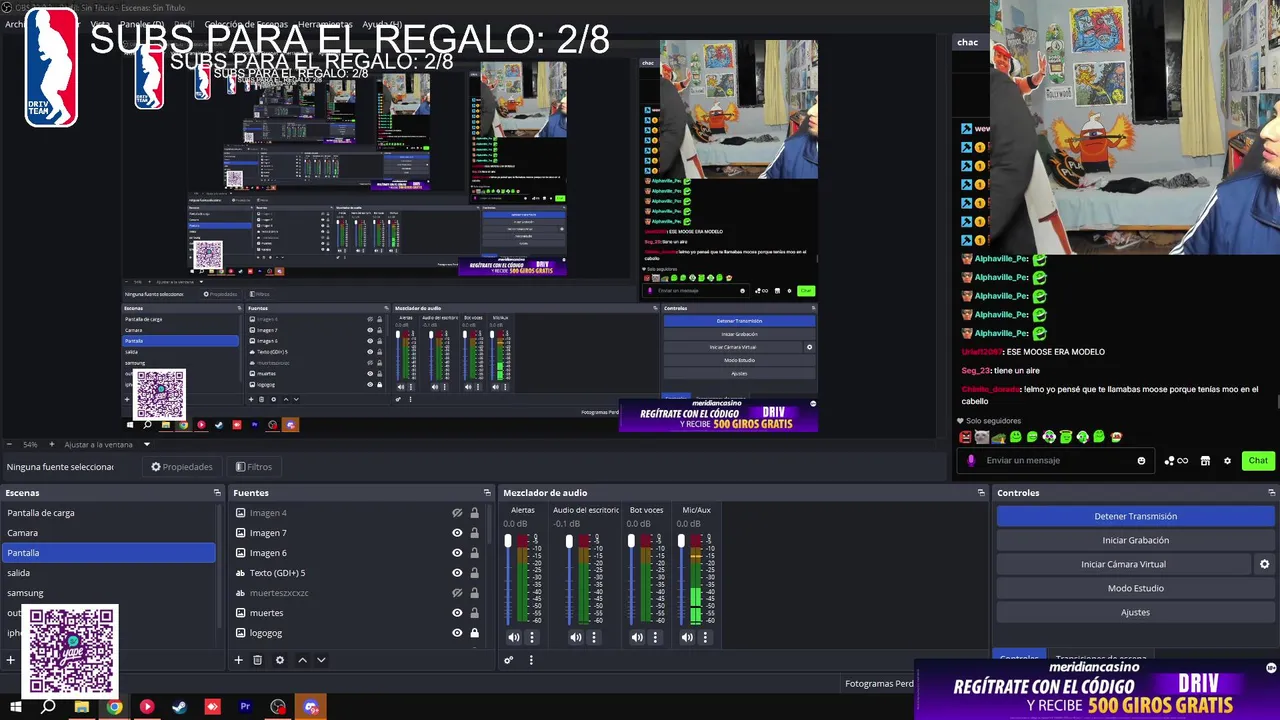Open source properties gear in Fuentes toolbar
Image resolution: width=1280 pixels, height=720 pixels.
[x=279, y=660]
